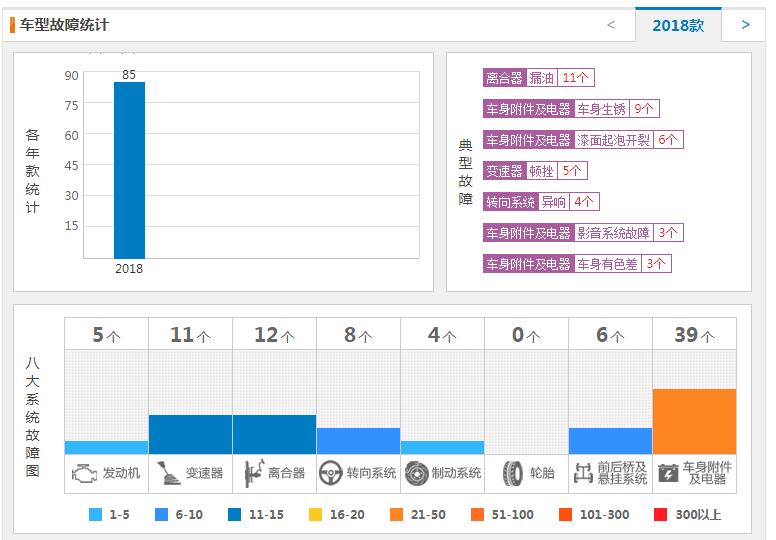Image resolution: width=776 pixels, height=540 pixels.
Task: Click the 85 value label above bar
Action: click(x=129, y=75)
